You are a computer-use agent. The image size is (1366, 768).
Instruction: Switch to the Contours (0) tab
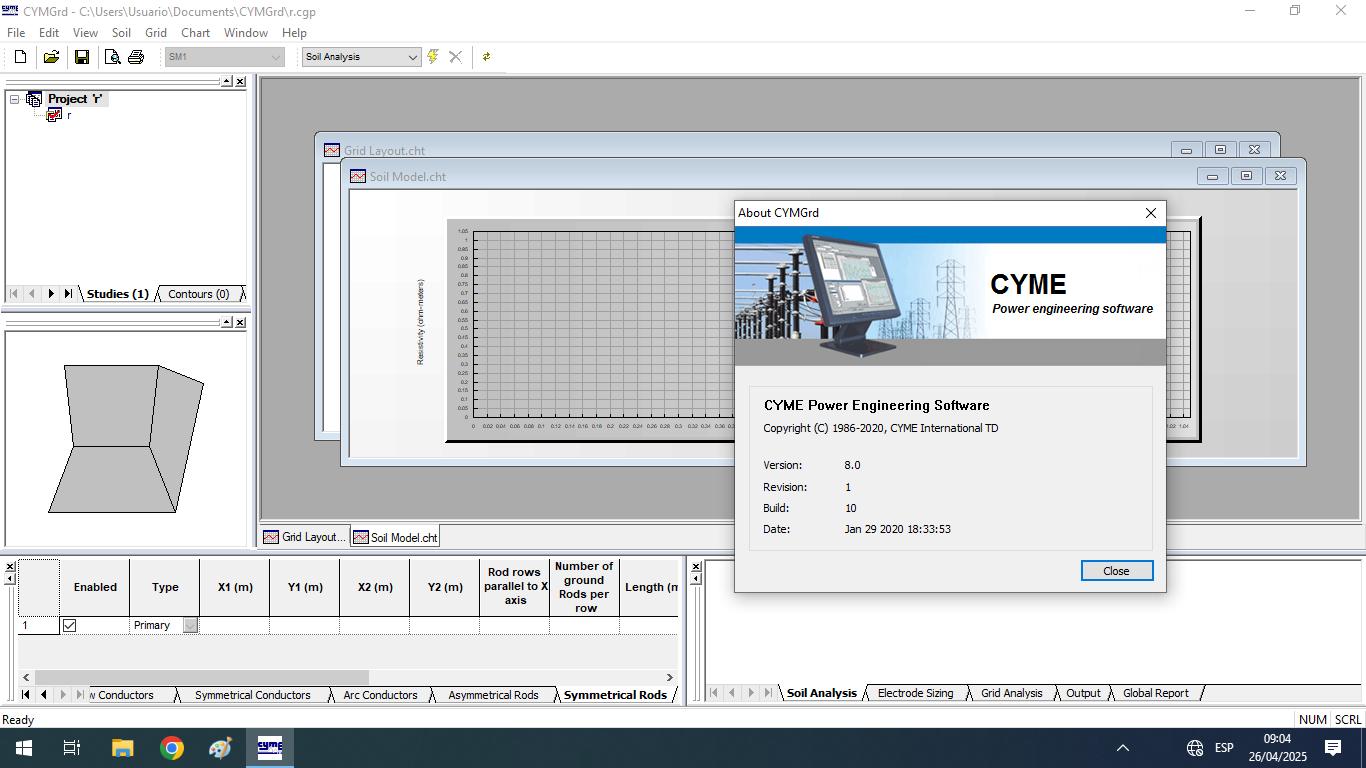pyautogui.click(x=198, y=294)
